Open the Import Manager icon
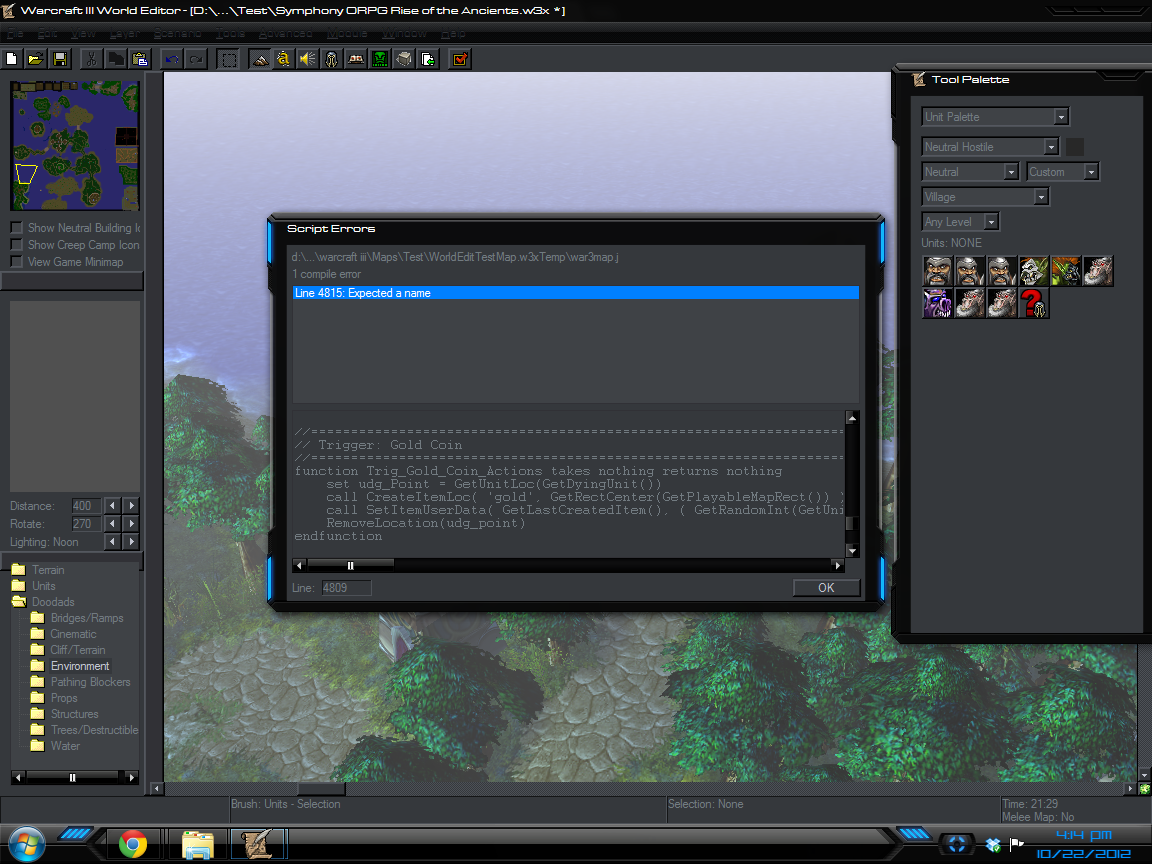 pos(428,59)
